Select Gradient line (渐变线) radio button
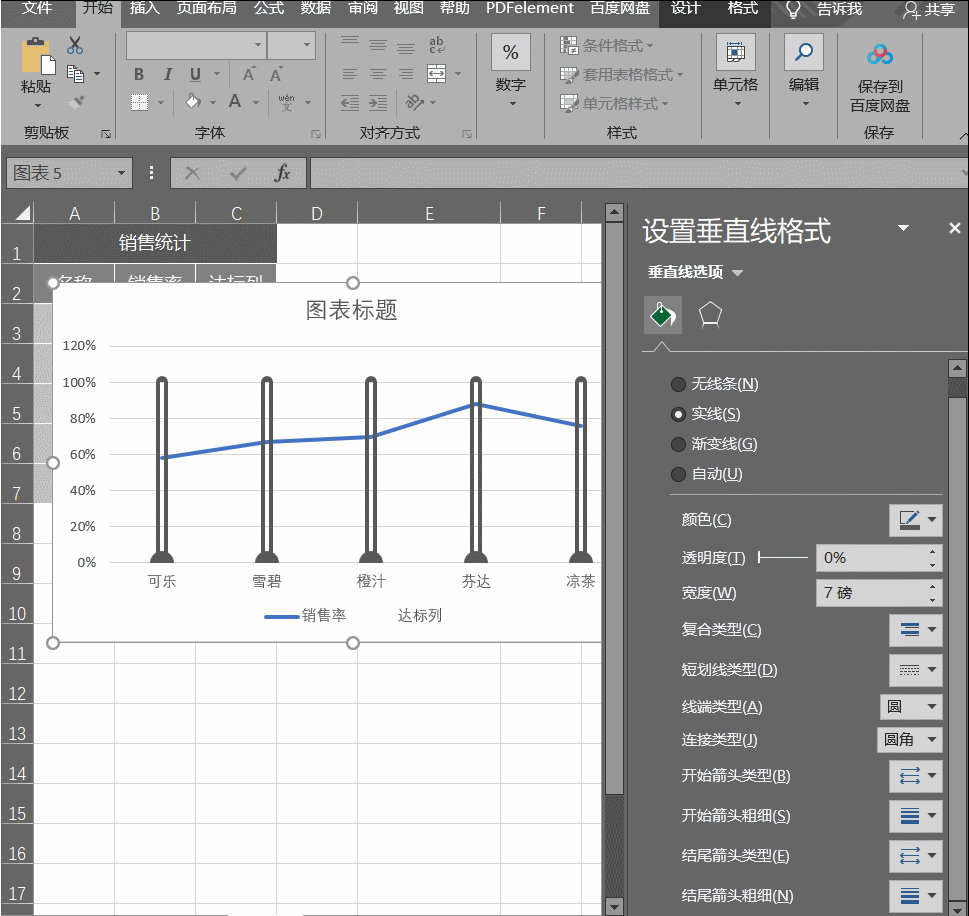This screenshot has height=916, width=969. (x=678, y=444)
